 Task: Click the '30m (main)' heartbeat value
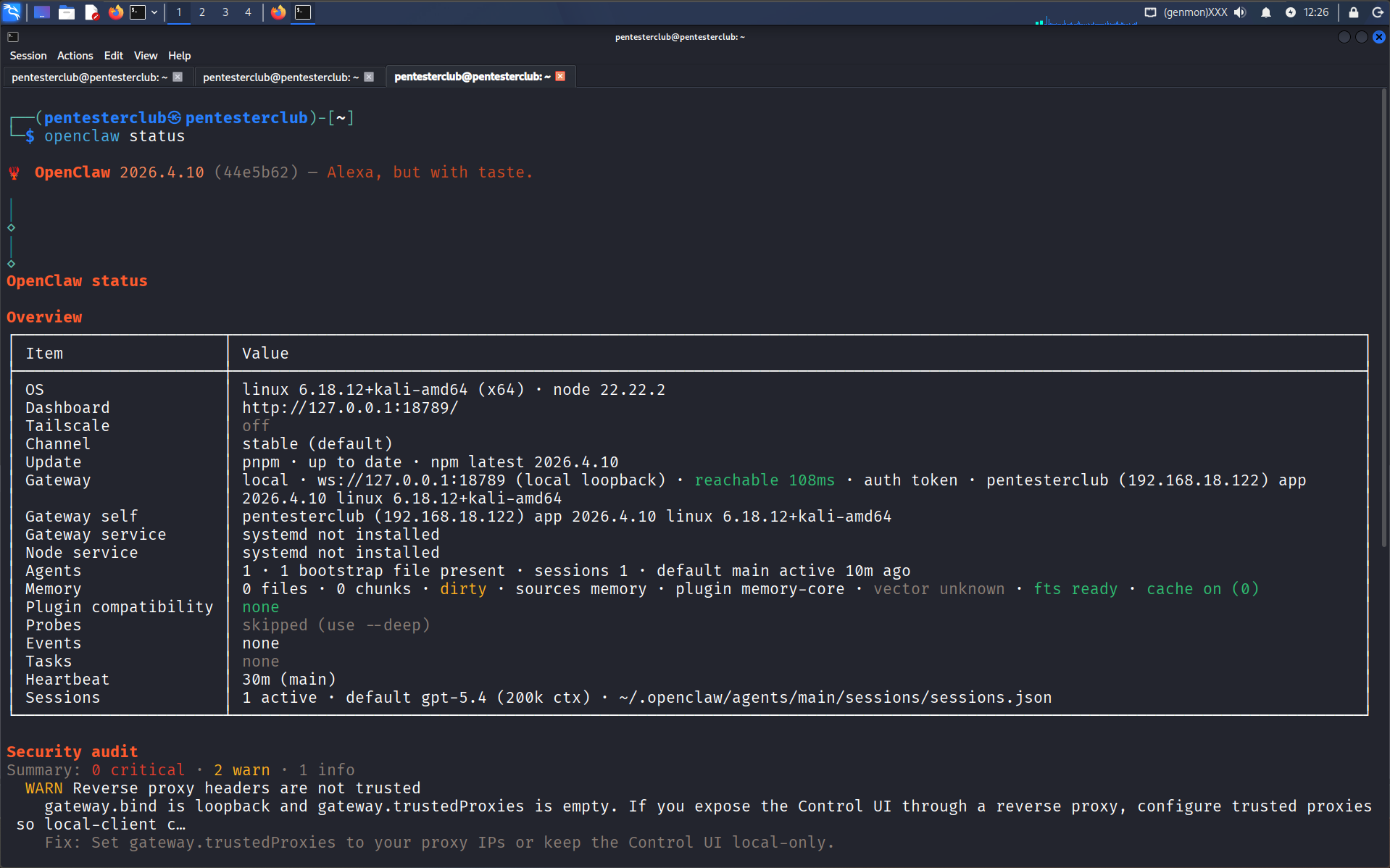pyautogui.click(x=289, y=680)
